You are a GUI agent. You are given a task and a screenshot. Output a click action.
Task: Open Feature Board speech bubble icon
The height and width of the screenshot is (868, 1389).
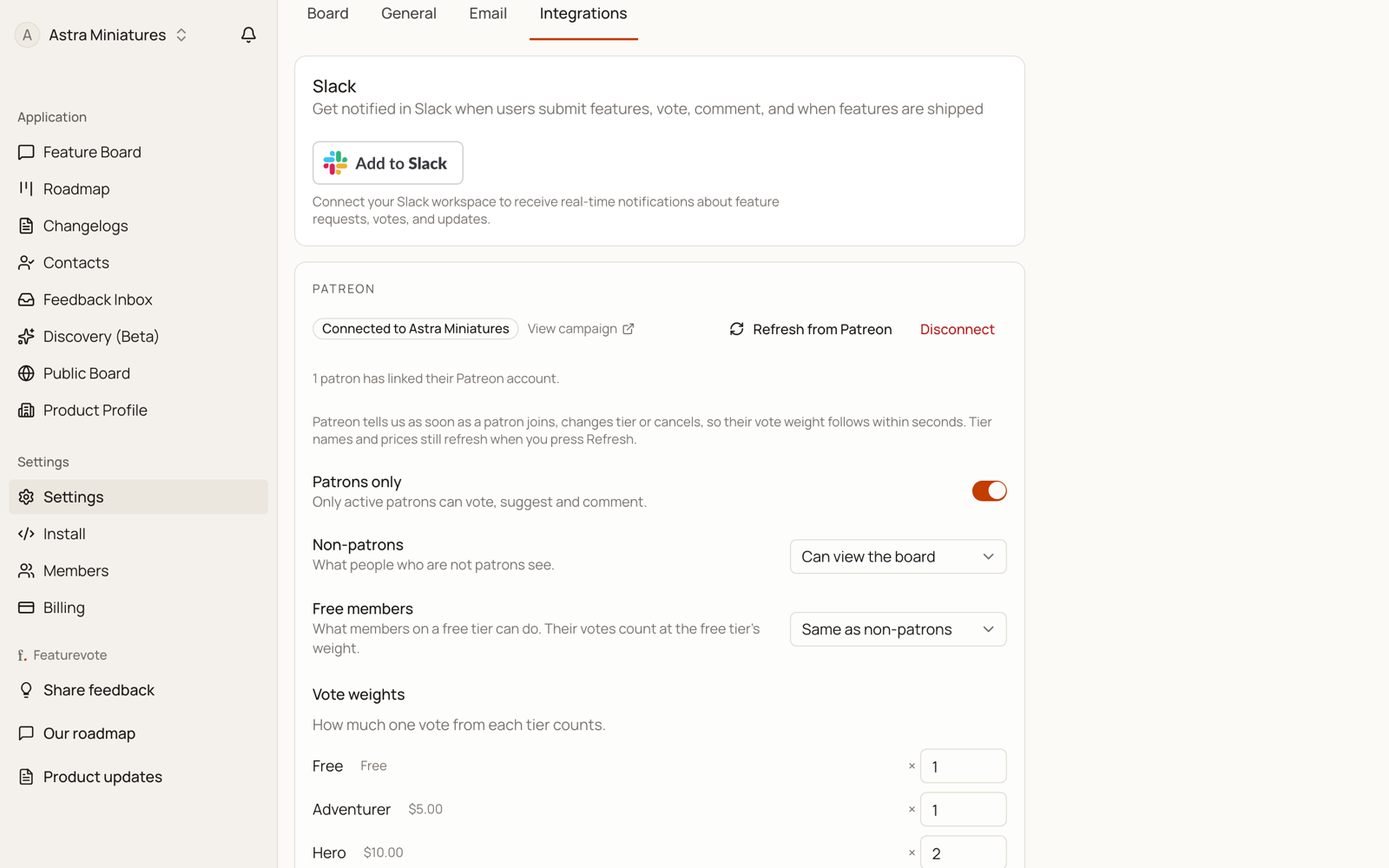pos(26,152)
